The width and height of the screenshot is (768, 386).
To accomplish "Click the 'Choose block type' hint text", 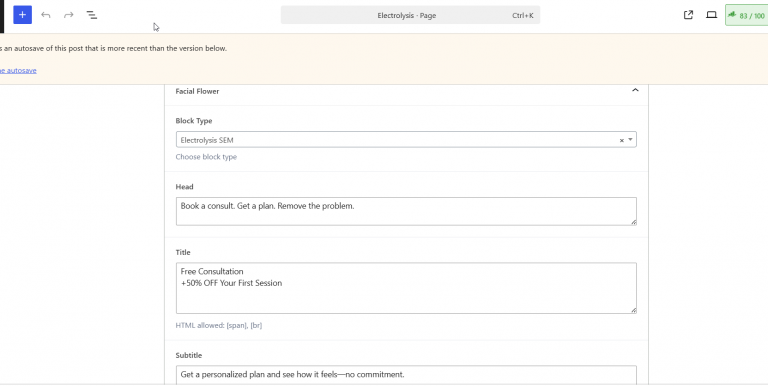I will [206, 157].
